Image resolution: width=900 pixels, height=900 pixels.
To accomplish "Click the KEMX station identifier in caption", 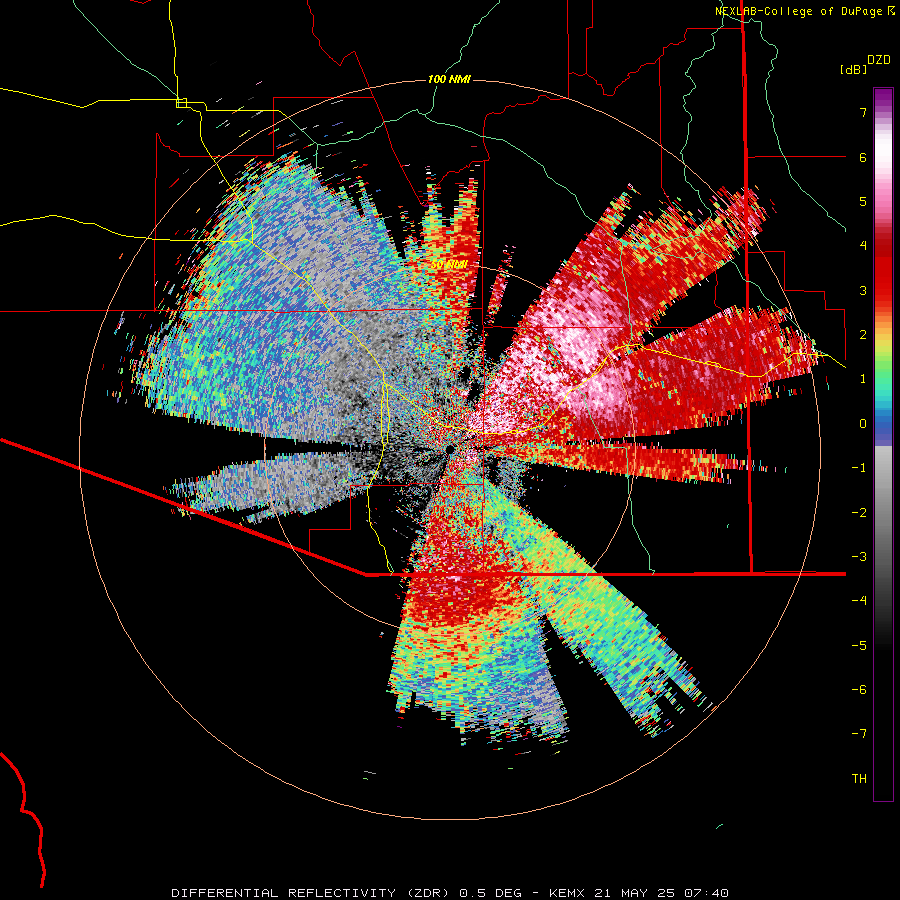I will pyautogui.click(x=566, y=893).
